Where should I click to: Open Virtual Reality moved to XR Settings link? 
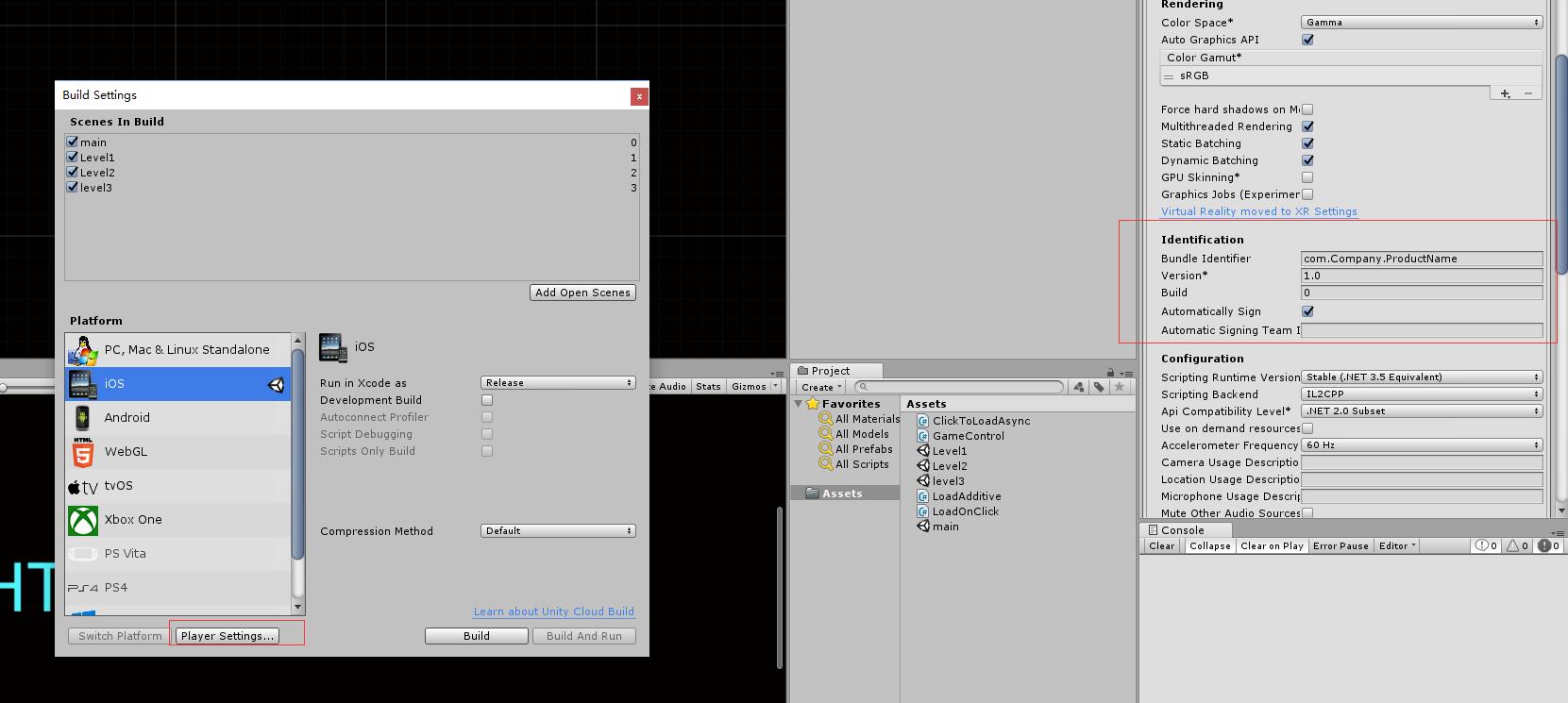click(1259, 211)
